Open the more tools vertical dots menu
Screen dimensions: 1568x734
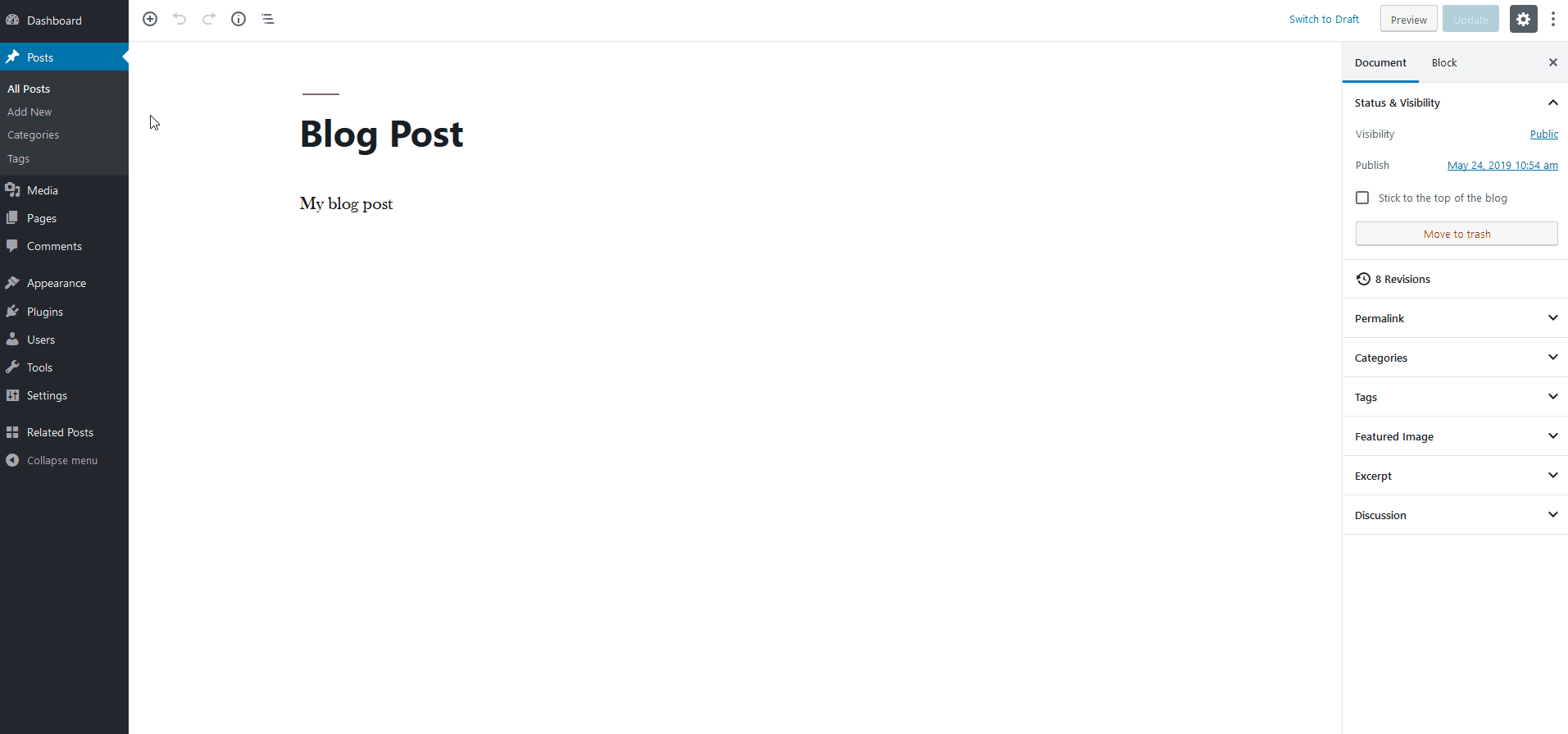pos(1553,20)
